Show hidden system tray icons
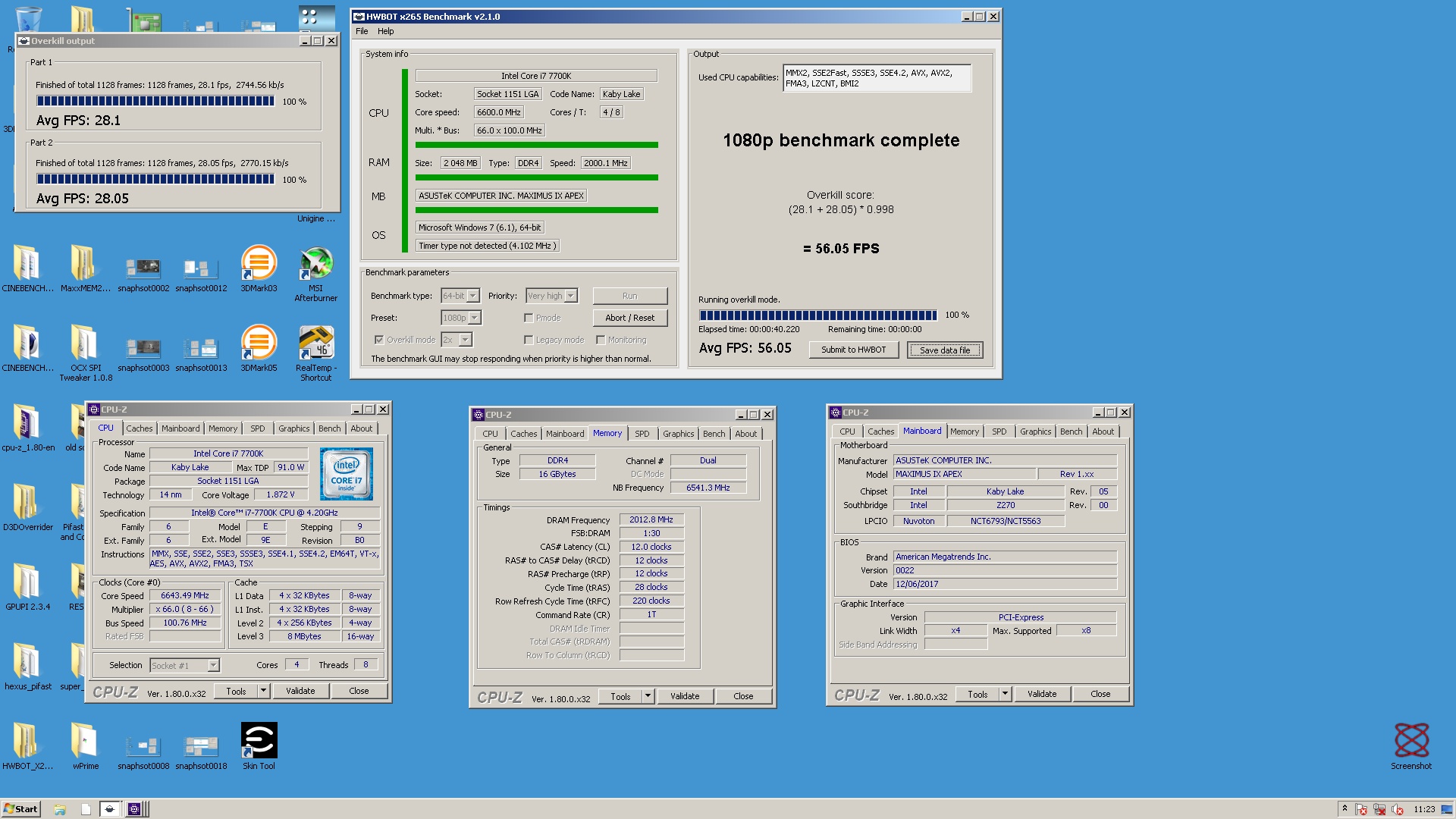1456x819 pixels. click(1345, 808)
